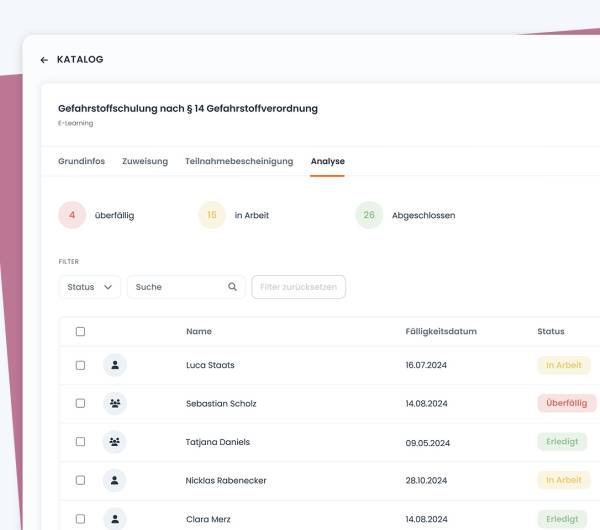Check the box for Luca Staats

point(80,365)
